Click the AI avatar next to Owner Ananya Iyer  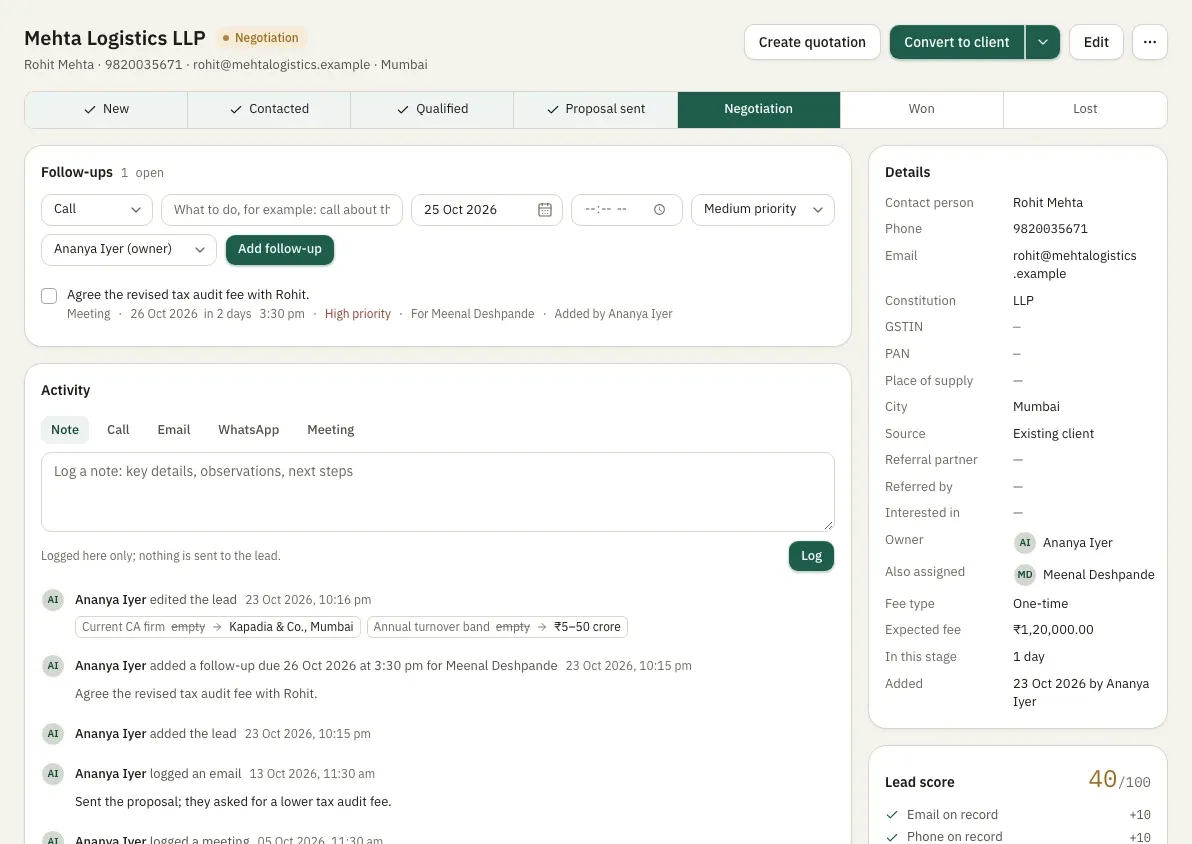point(1025,542)
